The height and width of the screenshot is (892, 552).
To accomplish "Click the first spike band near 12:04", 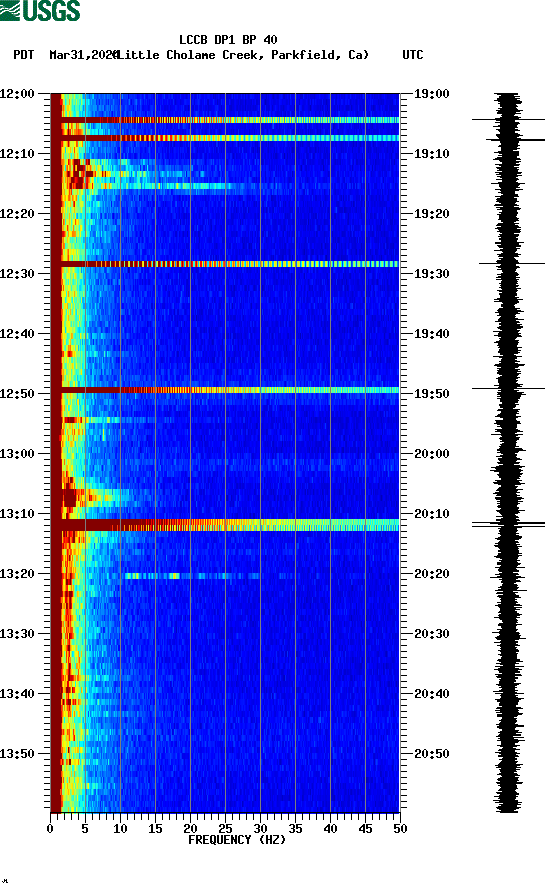I will pyautogui.click(x=225, y=120).
